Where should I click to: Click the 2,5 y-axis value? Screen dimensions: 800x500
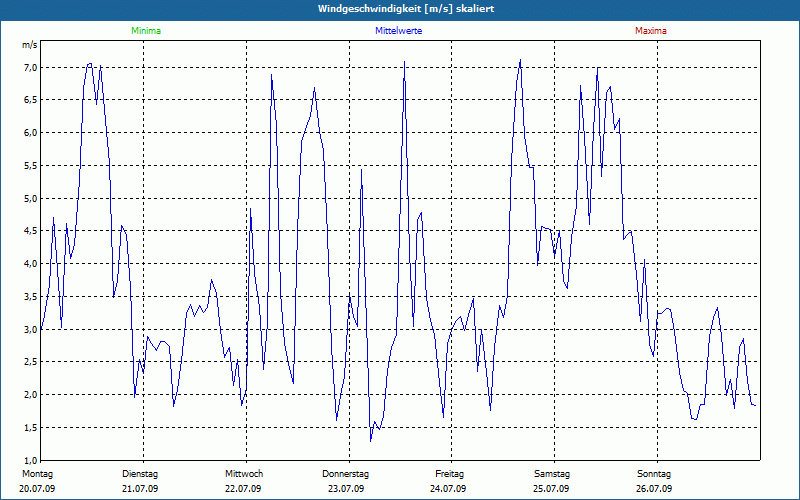[x=30, y=362]
